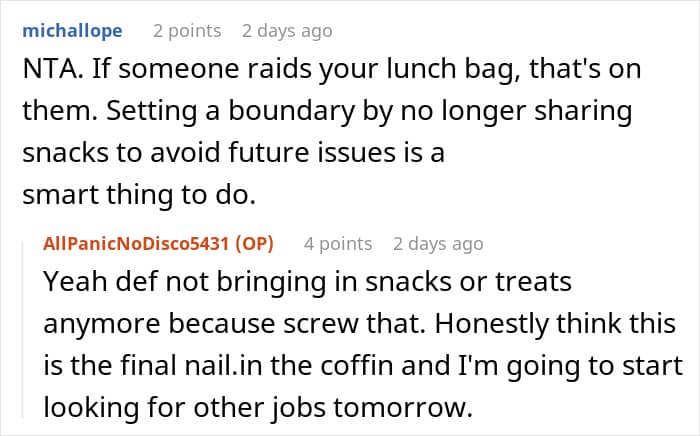Click the word "NTA" in the first comment
The image size is (700, 436).
click(44, 71)
